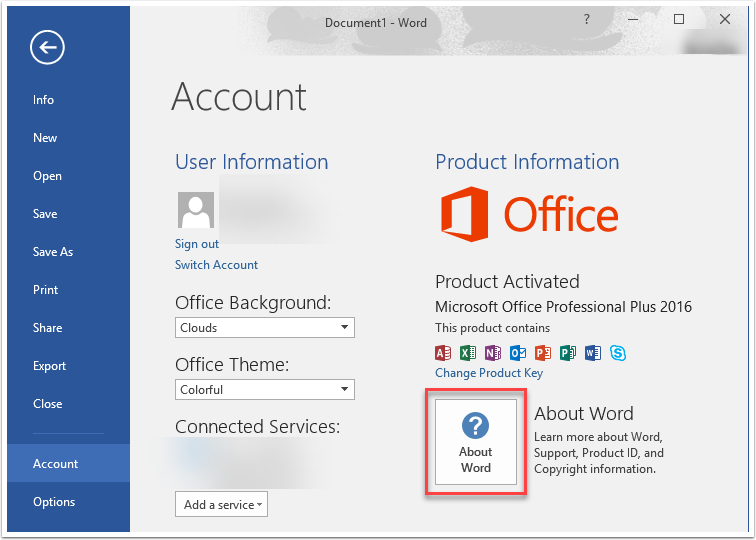Click the Outlook app icon

click(518, 353)
